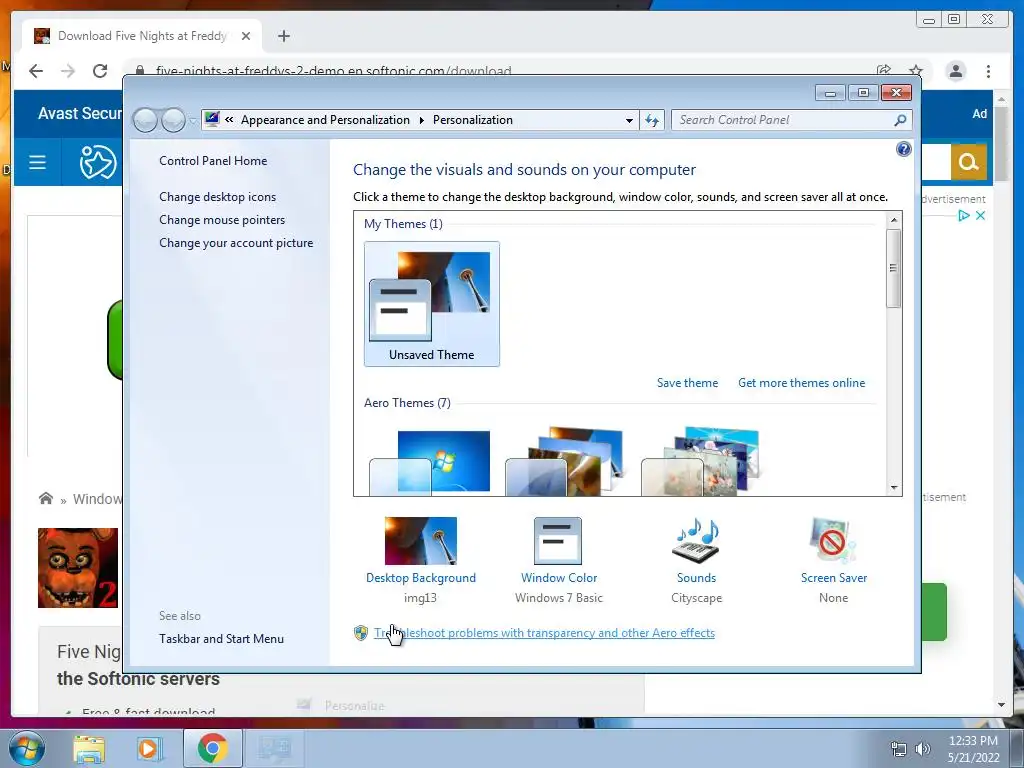Image resolution: width=1024 pixels, height=768 pixels.
Task: Open Chrome's three-dot menu
Action: tap(988, 71)
